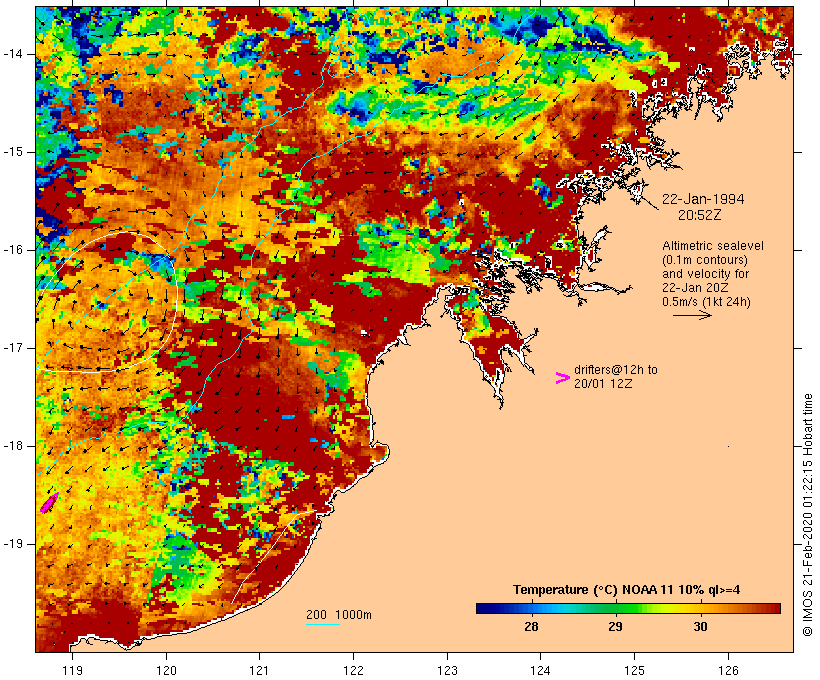Click longitude axis label 123

point(447,670)
